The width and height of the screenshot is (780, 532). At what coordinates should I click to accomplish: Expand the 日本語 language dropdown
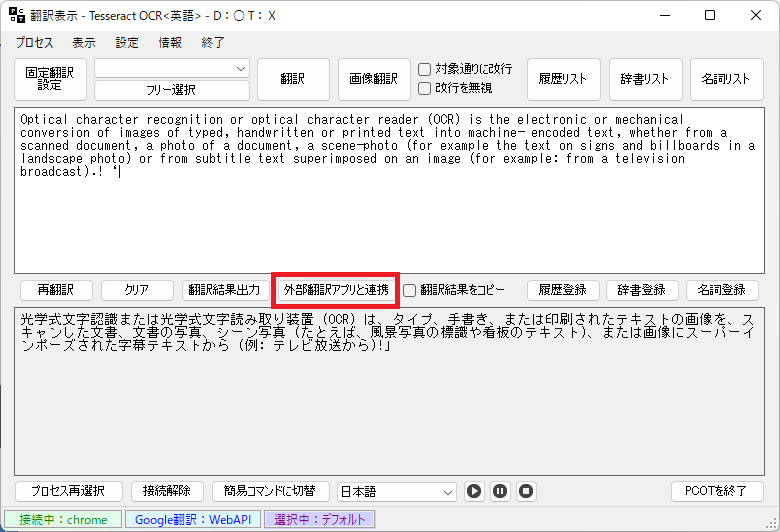coord(397,492)
